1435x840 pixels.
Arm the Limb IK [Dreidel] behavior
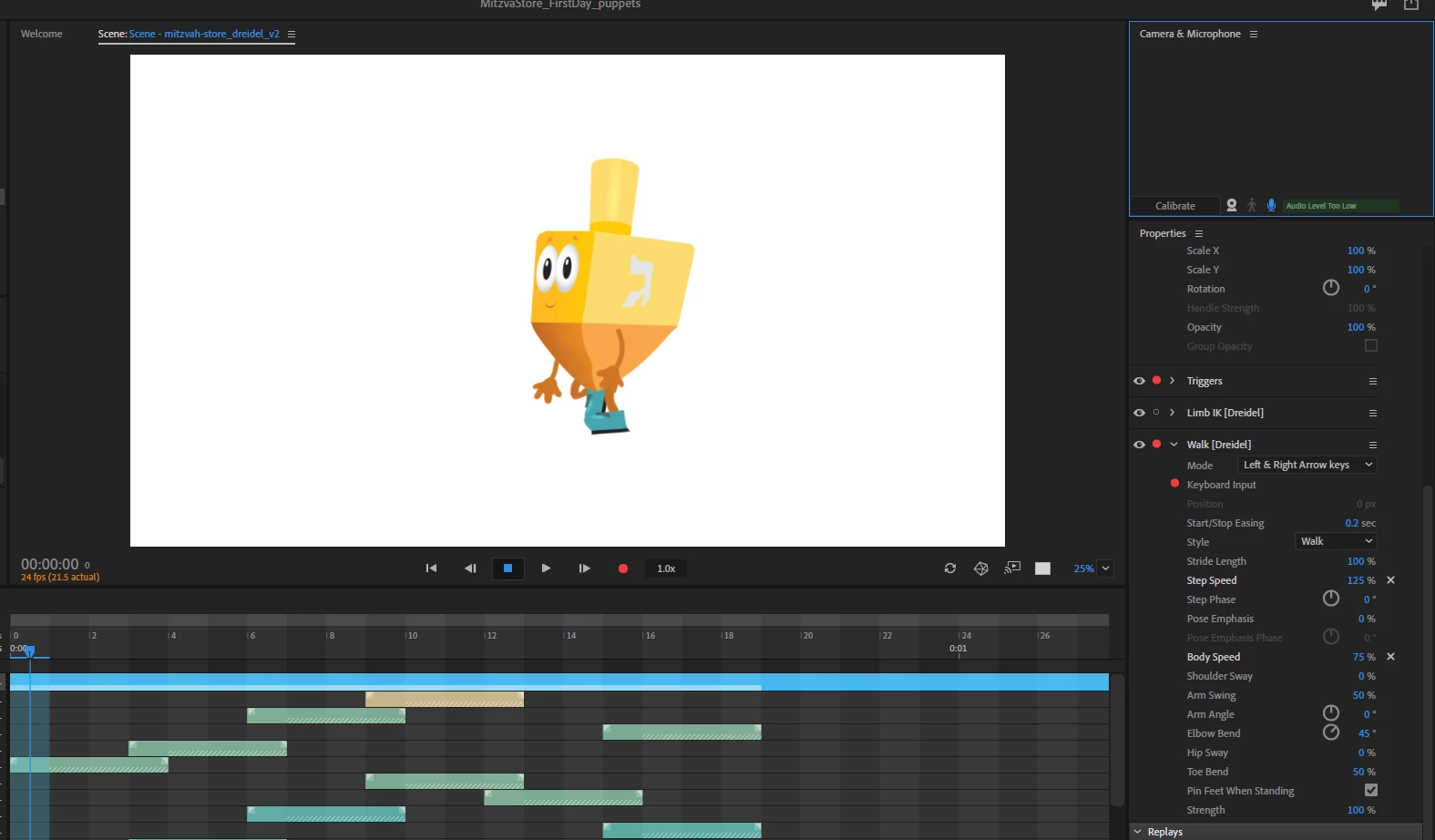[x=1156, y=412]
